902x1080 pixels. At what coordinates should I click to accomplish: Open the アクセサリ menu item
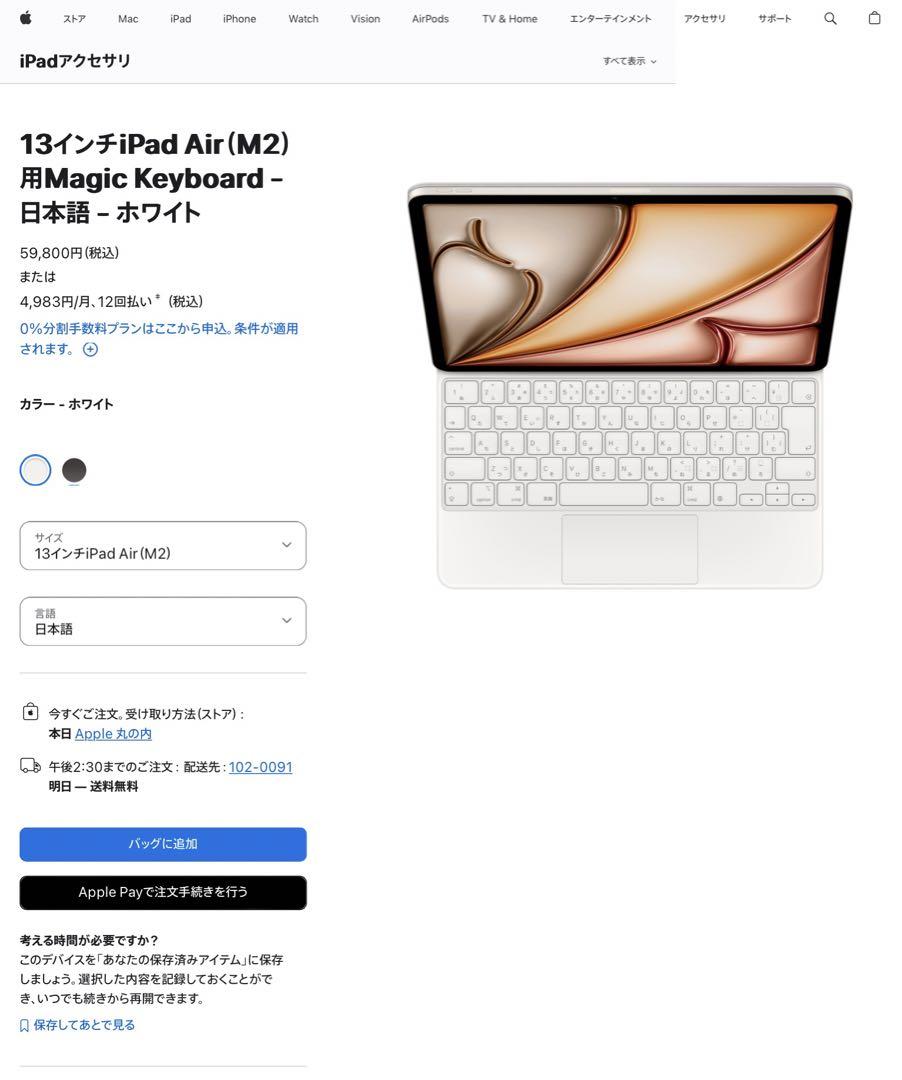click(704, 19)
